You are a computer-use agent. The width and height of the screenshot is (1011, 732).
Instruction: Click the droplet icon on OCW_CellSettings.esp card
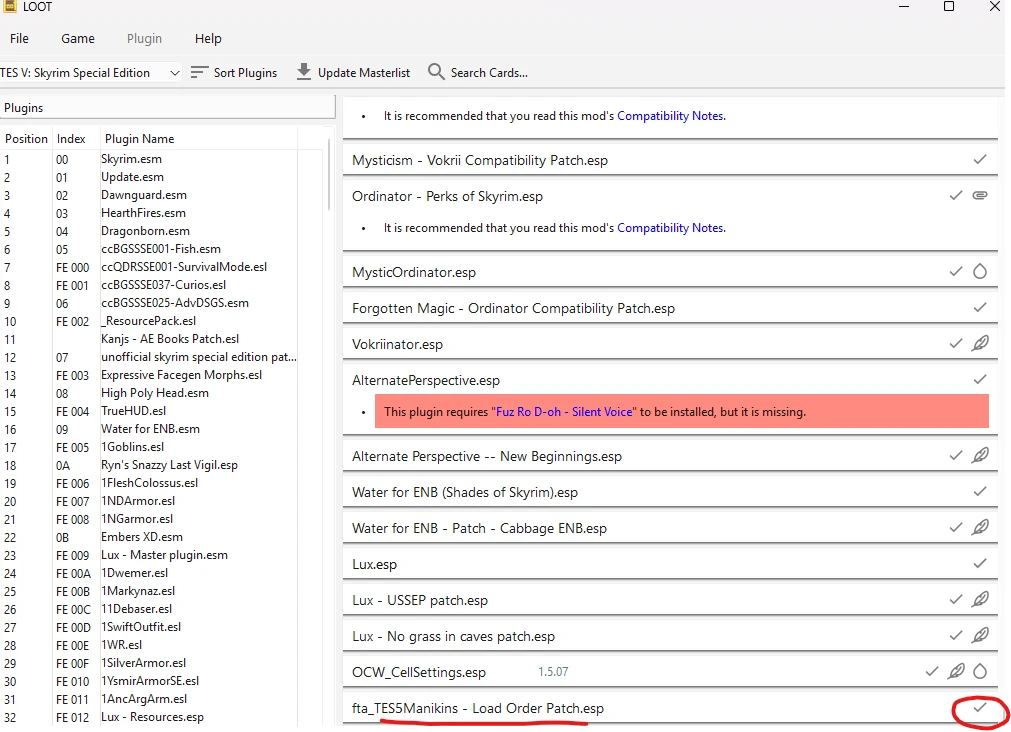pos(980,671)
